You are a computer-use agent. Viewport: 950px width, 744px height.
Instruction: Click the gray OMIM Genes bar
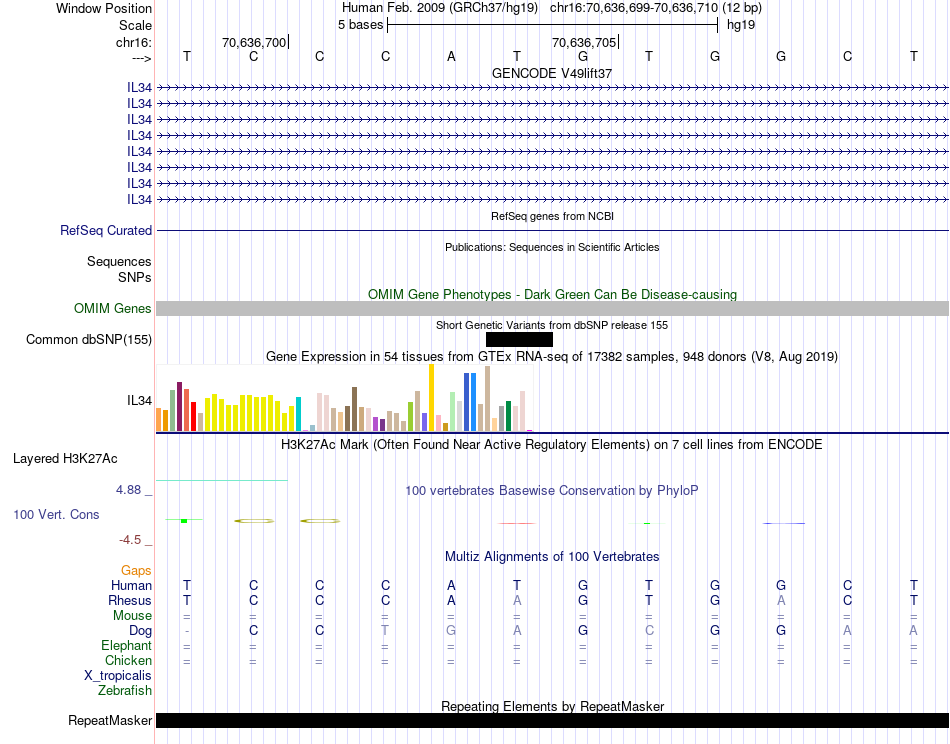coord(552,308)
